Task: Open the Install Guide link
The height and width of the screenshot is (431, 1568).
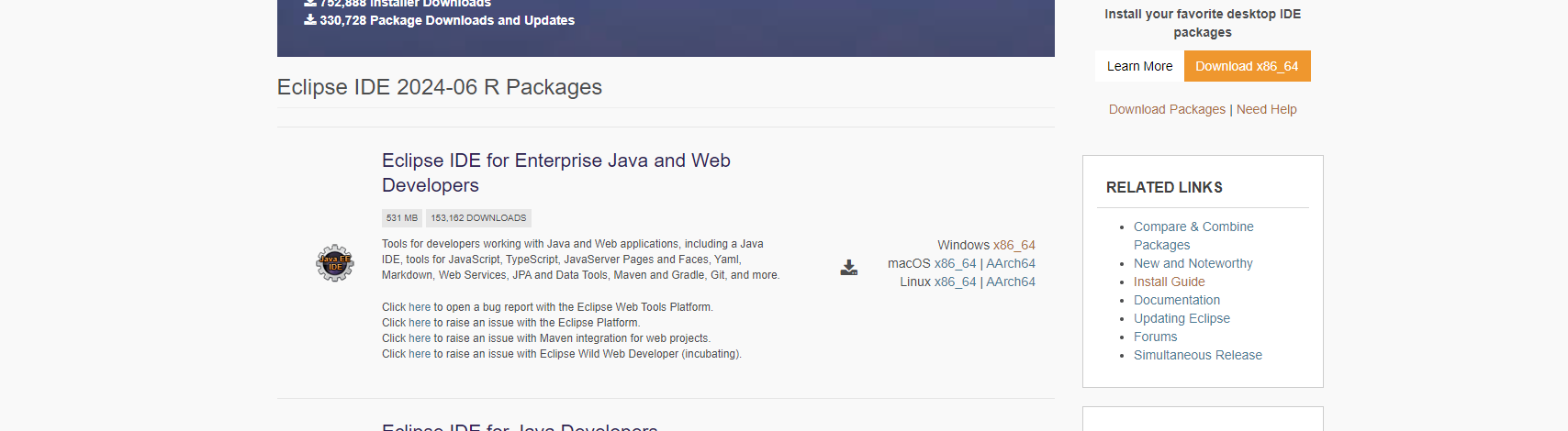Action: [x=1169, y=282]
